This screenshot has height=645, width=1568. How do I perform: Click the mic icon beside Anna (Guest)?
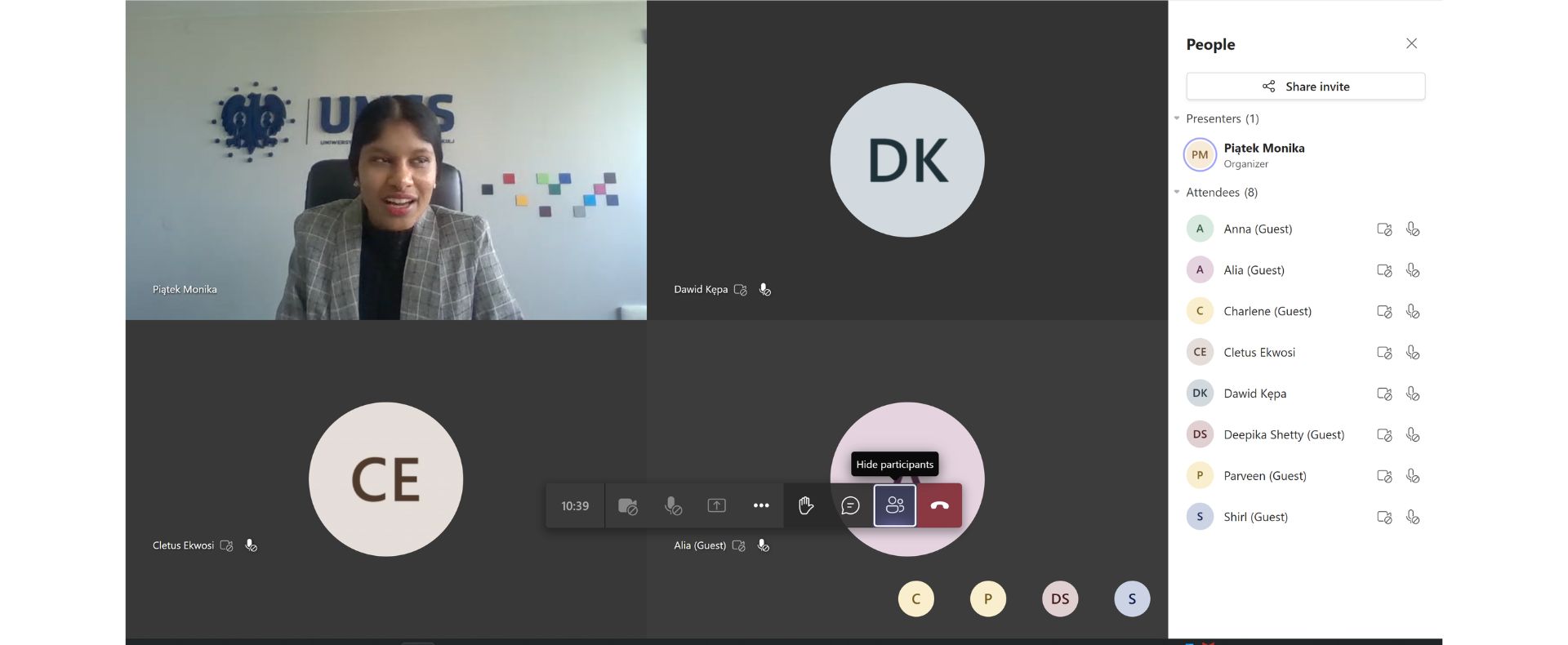pos(1413,229)
